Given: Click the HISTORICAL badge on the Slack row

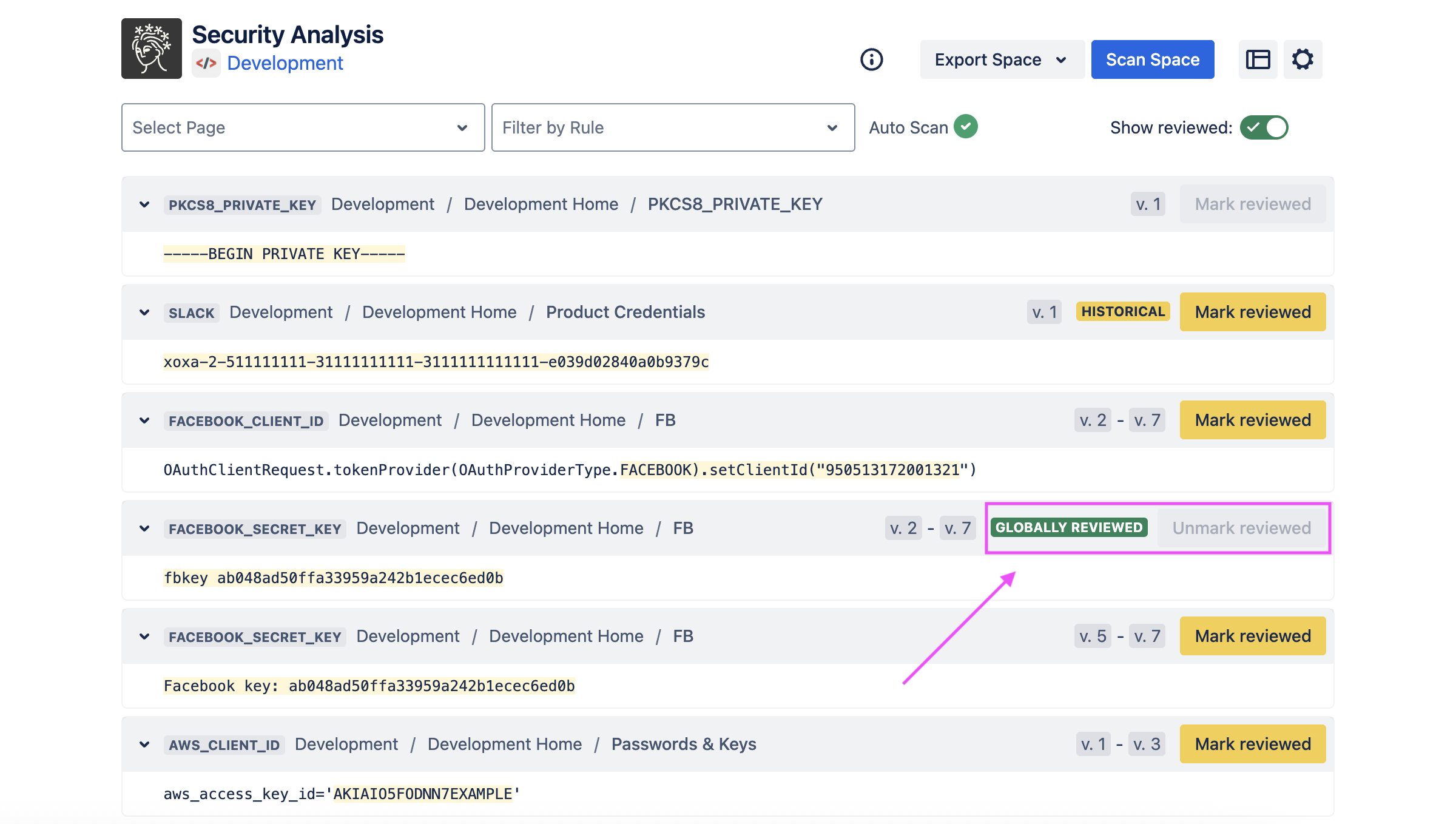Looking at the screenshot, I should (1122, 312).
